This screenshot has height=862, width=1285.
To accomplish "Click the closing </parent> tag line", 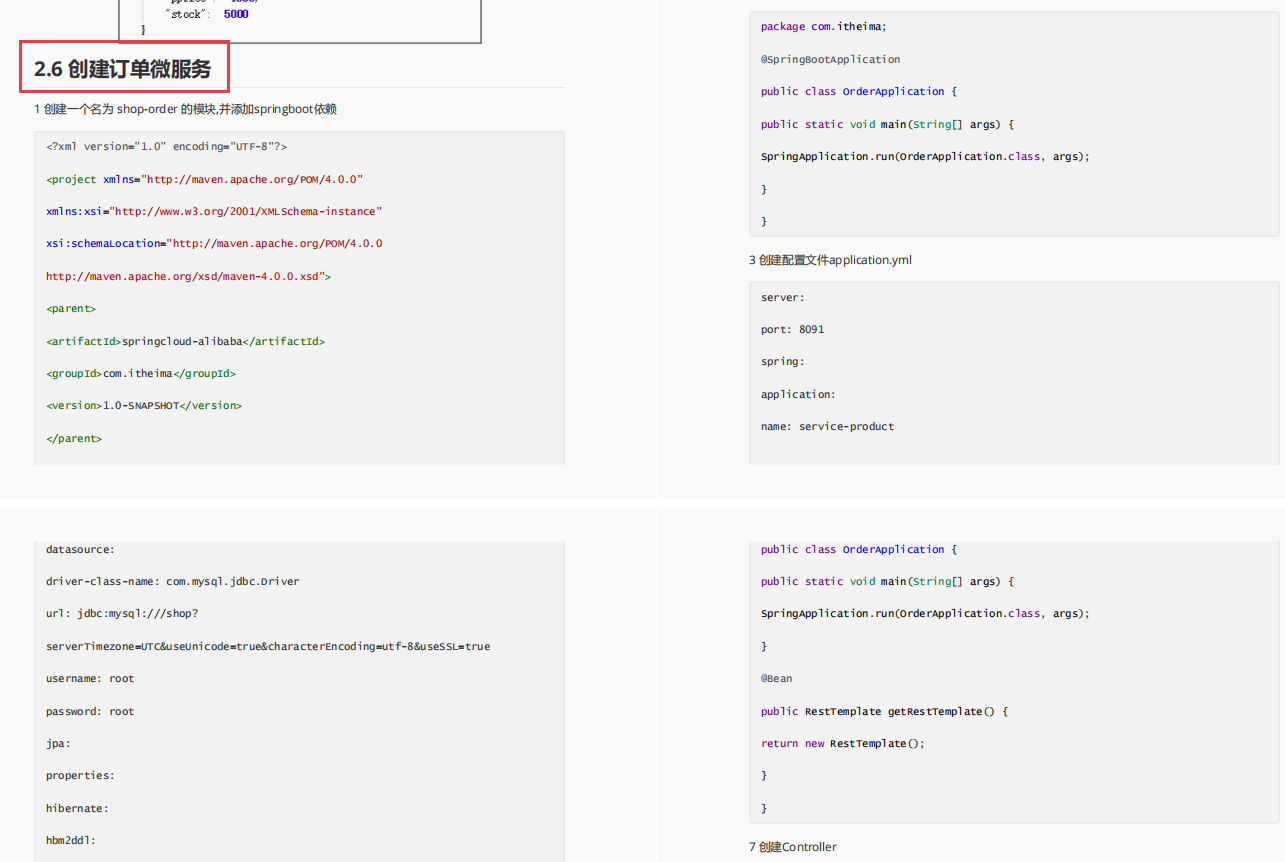I will [74, 438].
